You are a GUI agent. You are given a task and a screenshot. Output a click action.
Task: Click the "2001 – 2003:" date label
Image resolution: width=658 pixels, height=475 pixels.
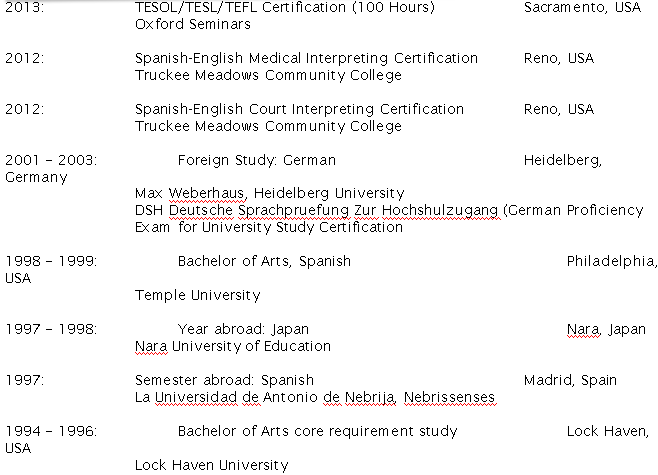pyautogui.click(x=51, y=160)
